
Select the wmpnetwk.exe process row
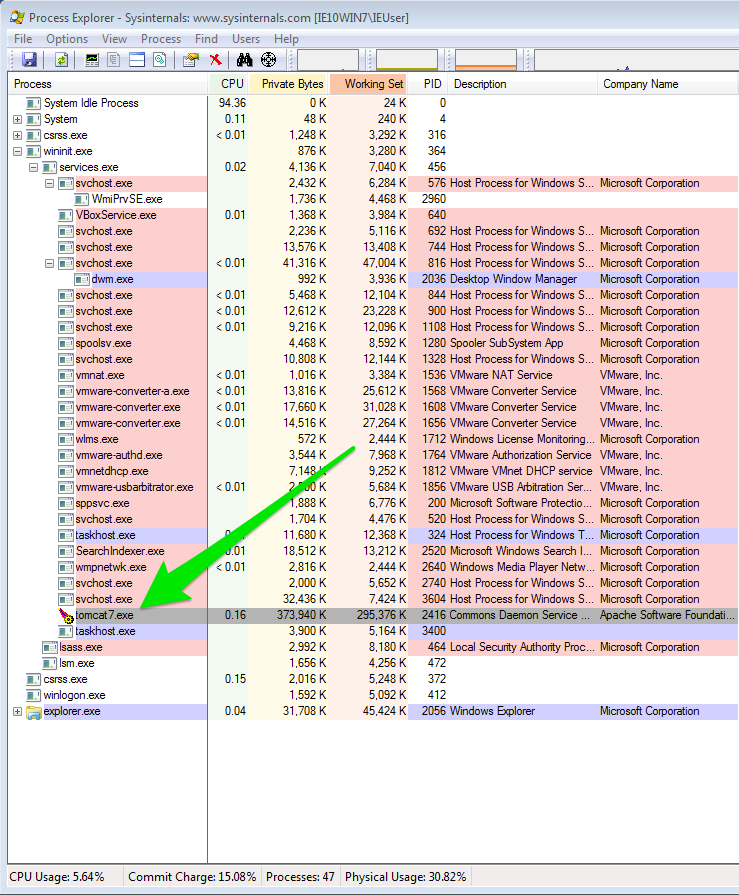pos(373,567)
